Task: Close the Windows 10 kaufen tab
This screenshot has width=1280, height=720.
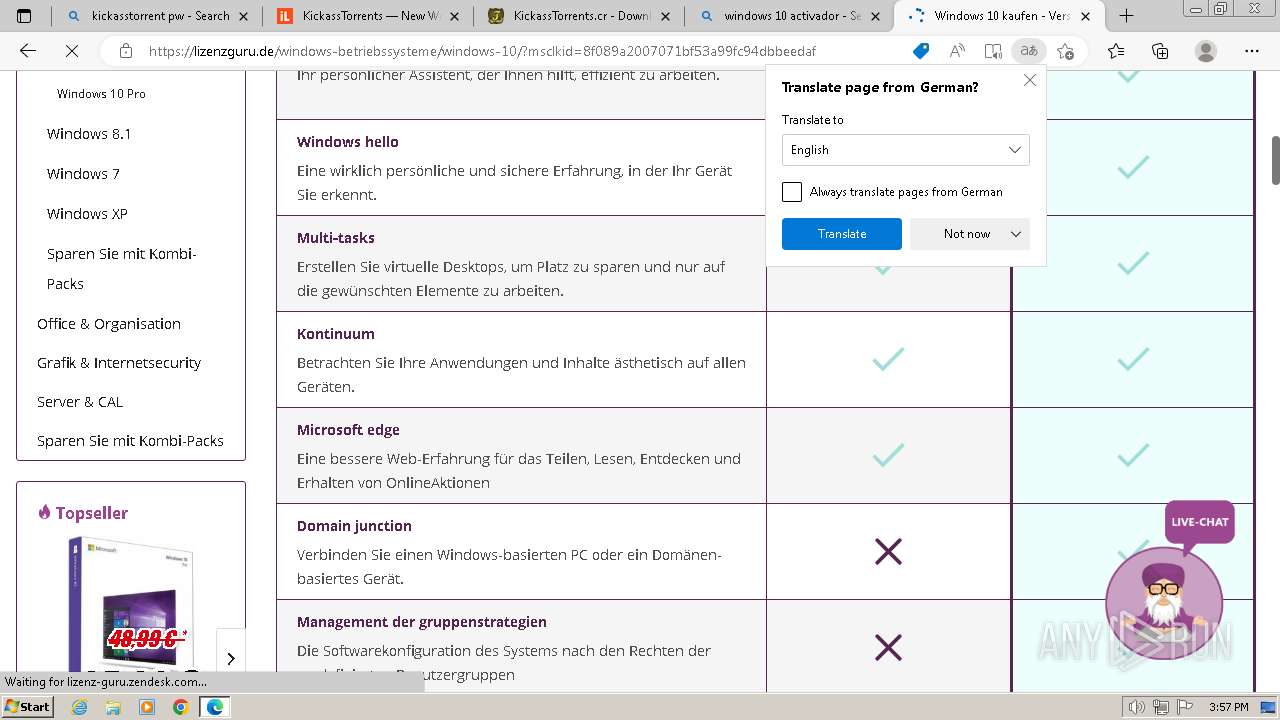Action: [1088, 16]
